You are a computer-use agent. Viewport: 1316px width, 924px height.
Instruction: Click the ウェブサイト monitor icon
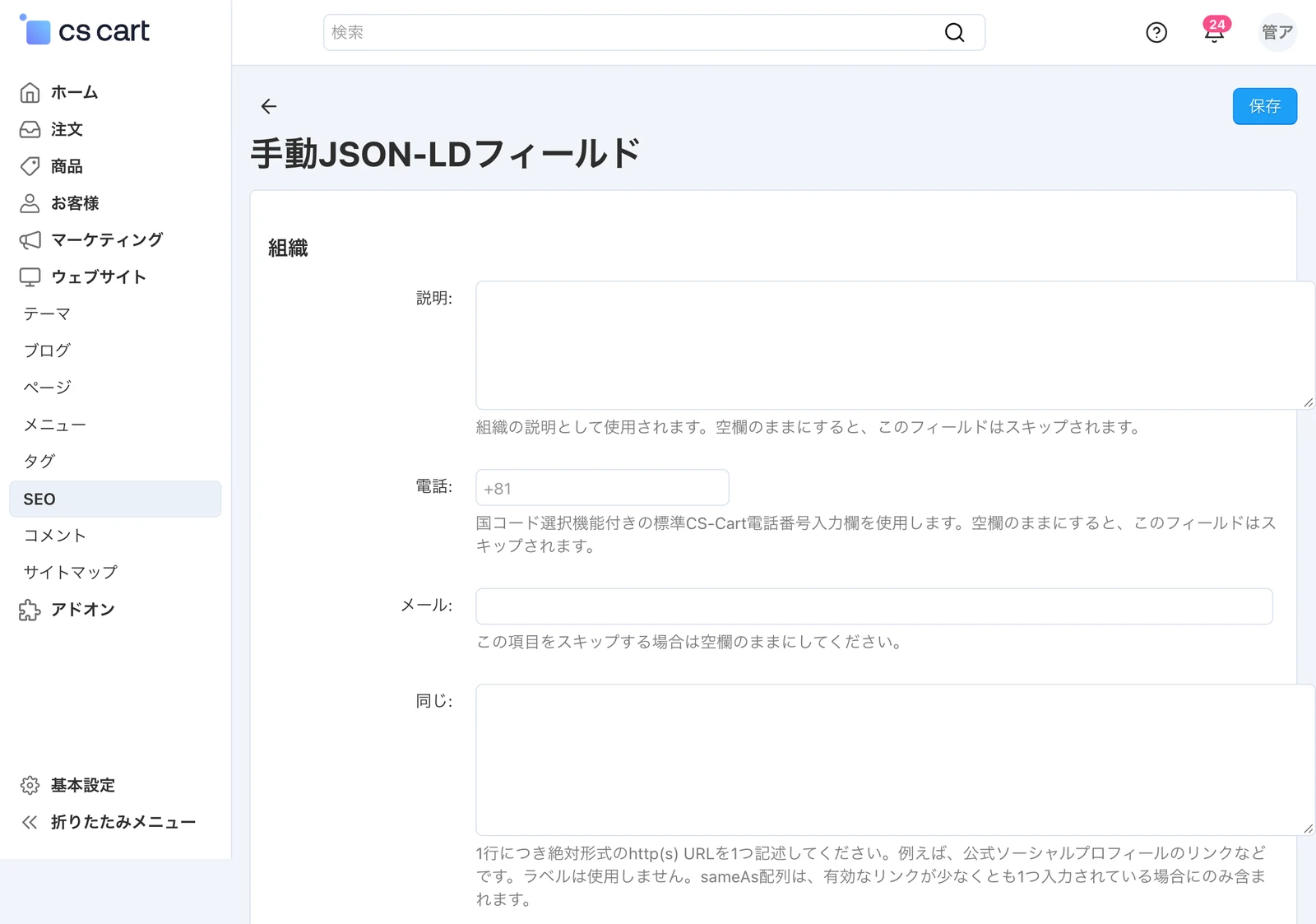pyautogui.click(x=30, y=277)
